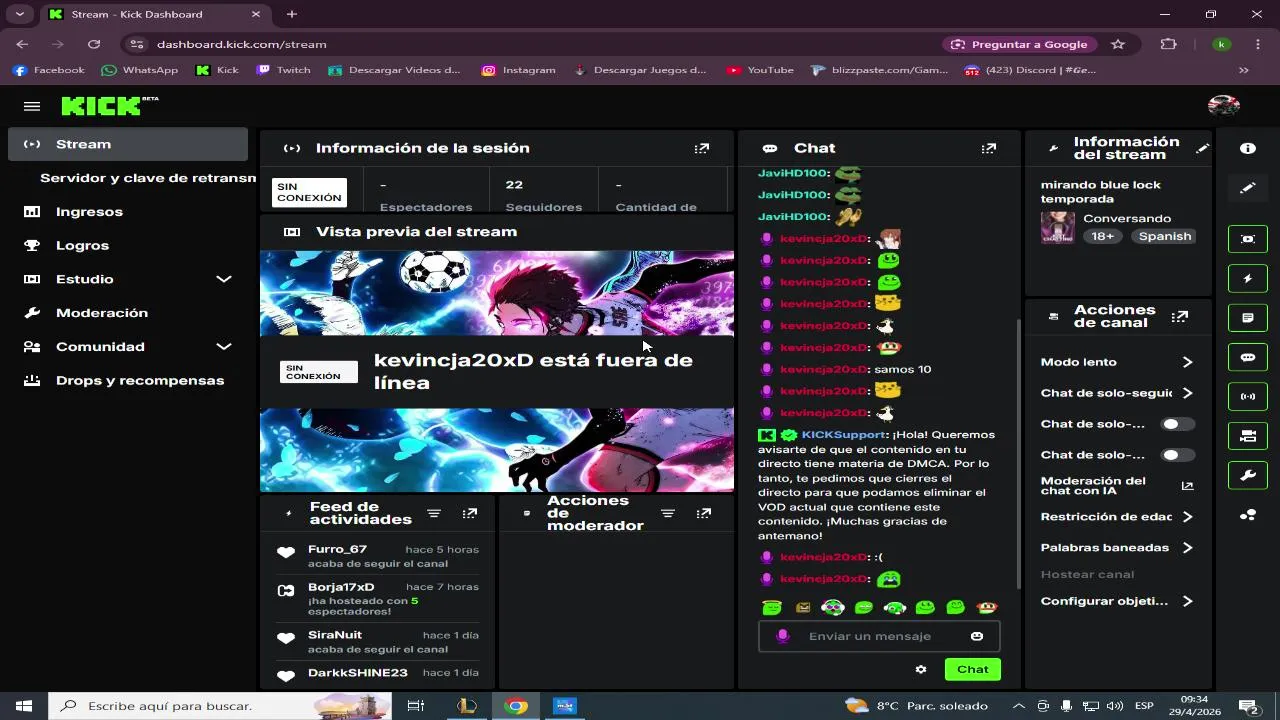1280x720 pixels.
Task: Open the Modo lento options arrow
Action: (x=1187, y=362)
